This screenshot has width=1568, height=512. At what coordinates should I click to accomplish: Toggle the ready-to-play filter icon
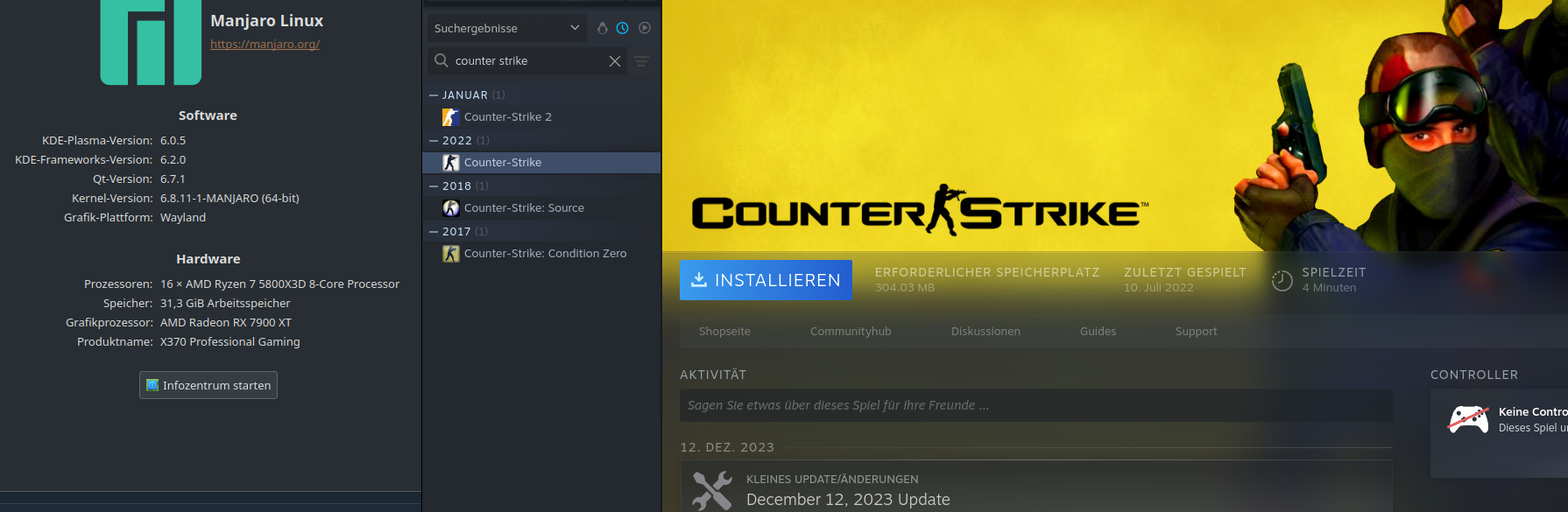pos(645,28)
